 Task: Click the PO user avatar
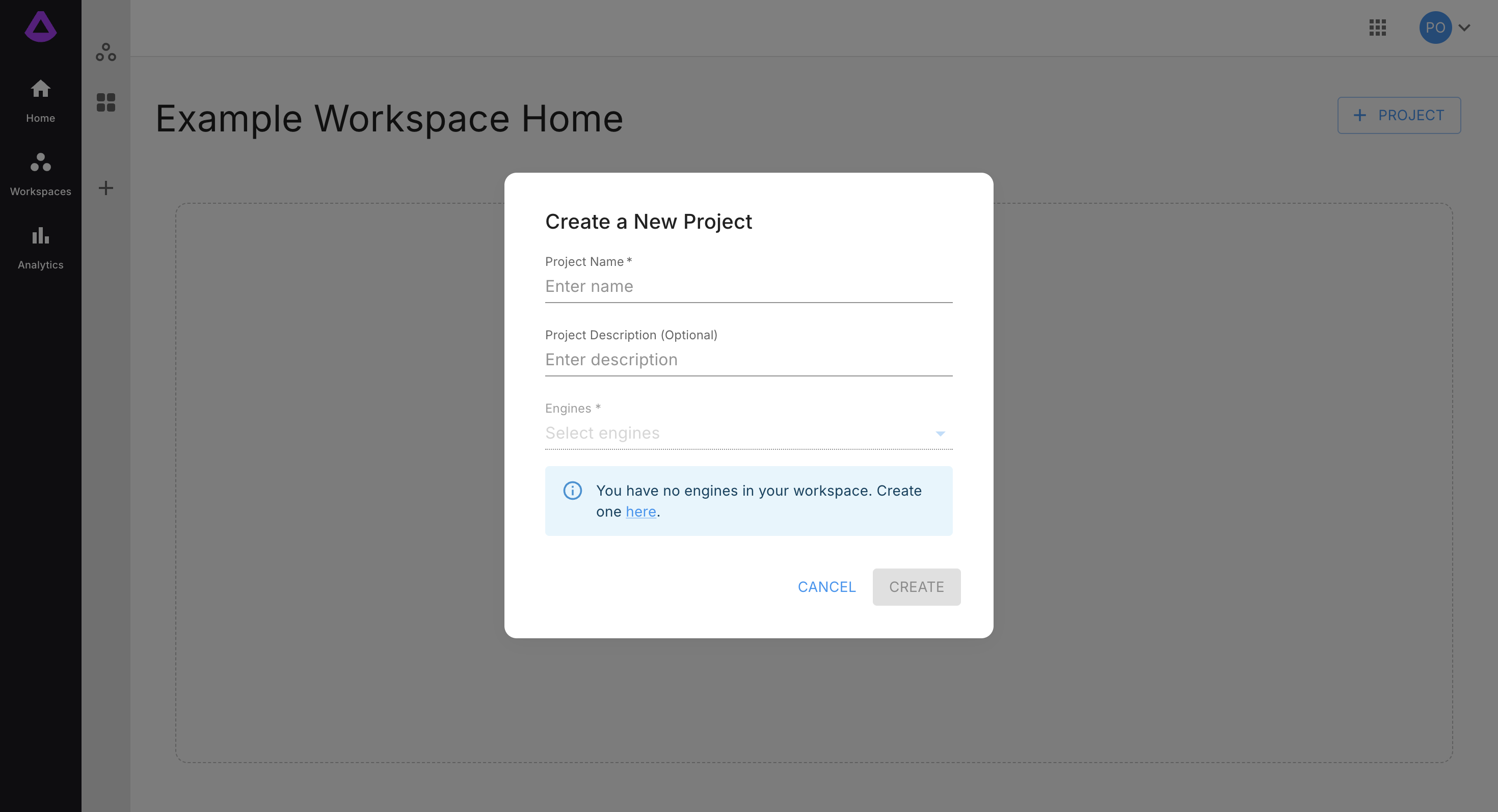1435,28
